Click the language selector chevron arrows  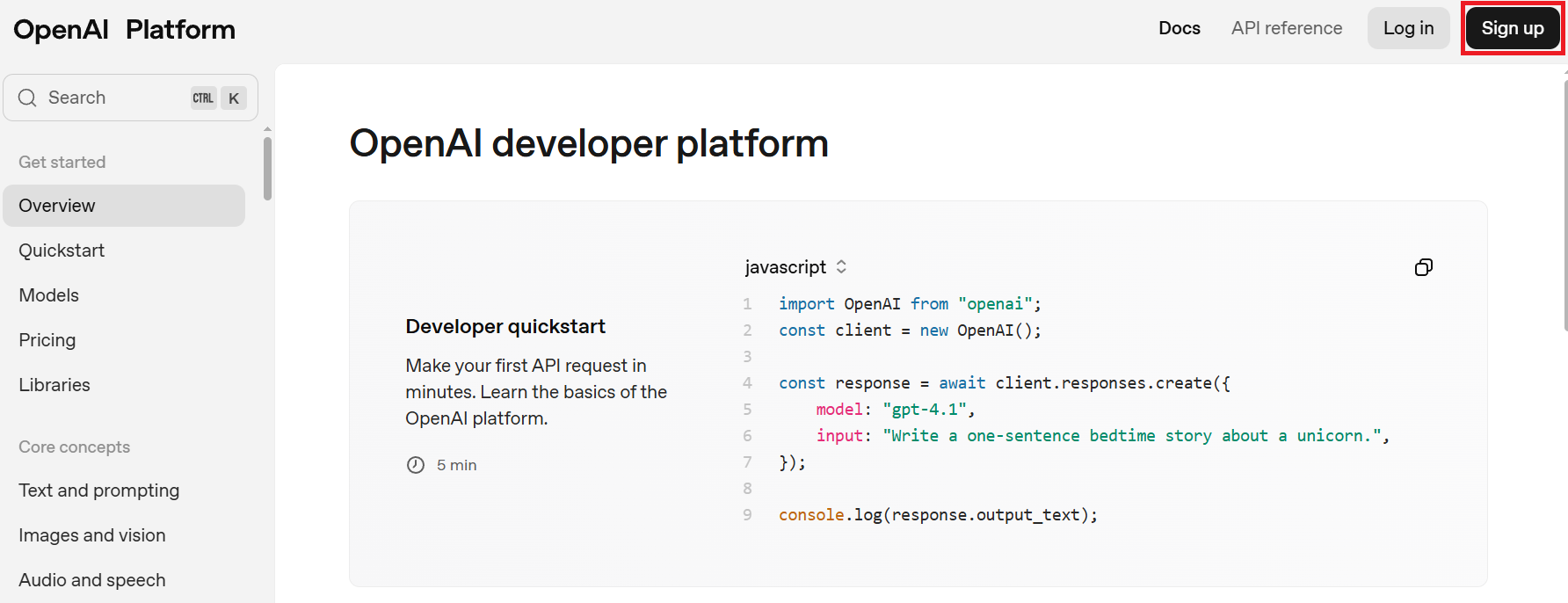pyautogui.click(x=841, y=266)
